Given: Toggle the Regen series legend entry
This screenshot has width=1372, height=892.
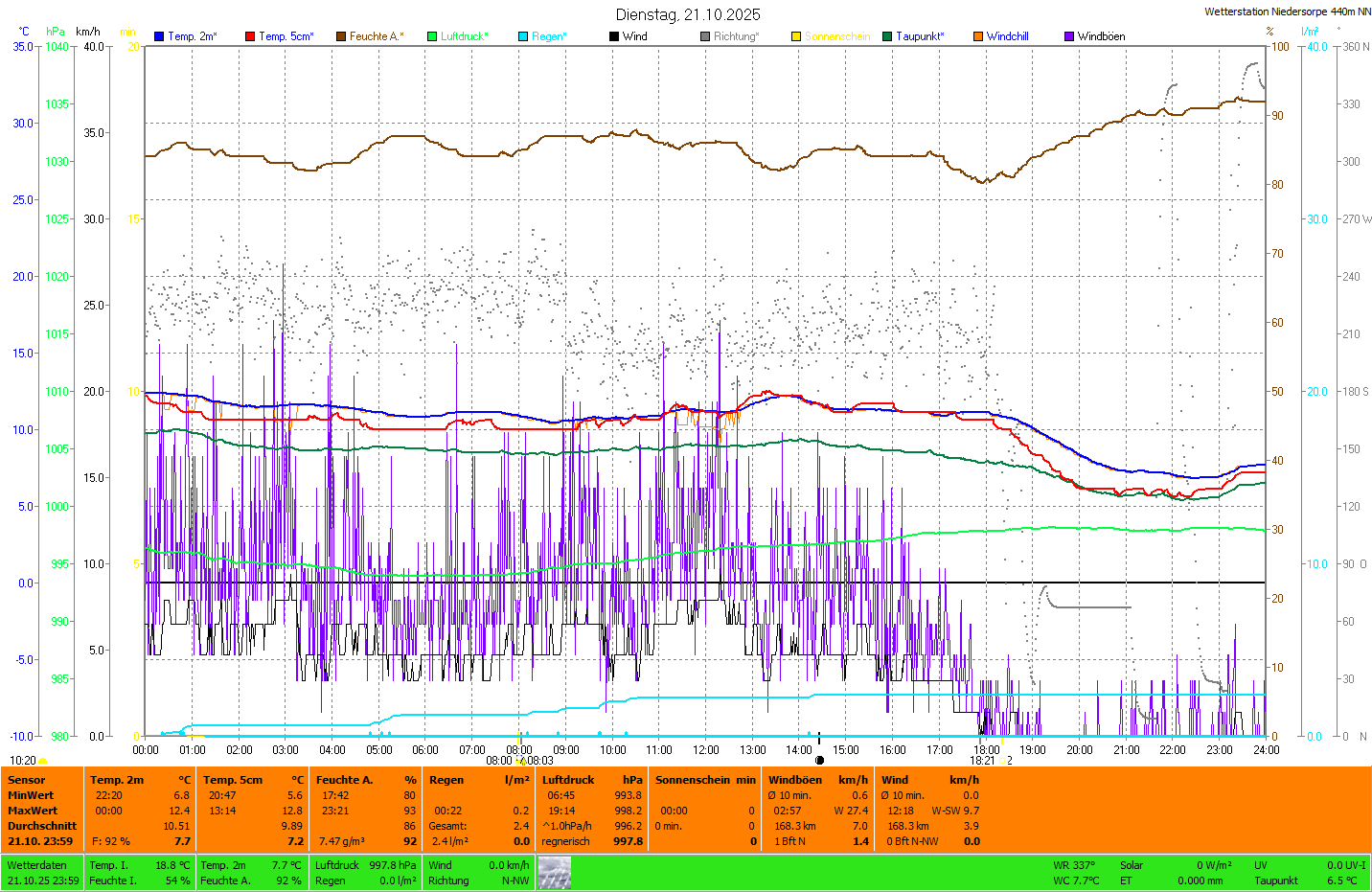Looking at the screenshot, I should (548, 36).
